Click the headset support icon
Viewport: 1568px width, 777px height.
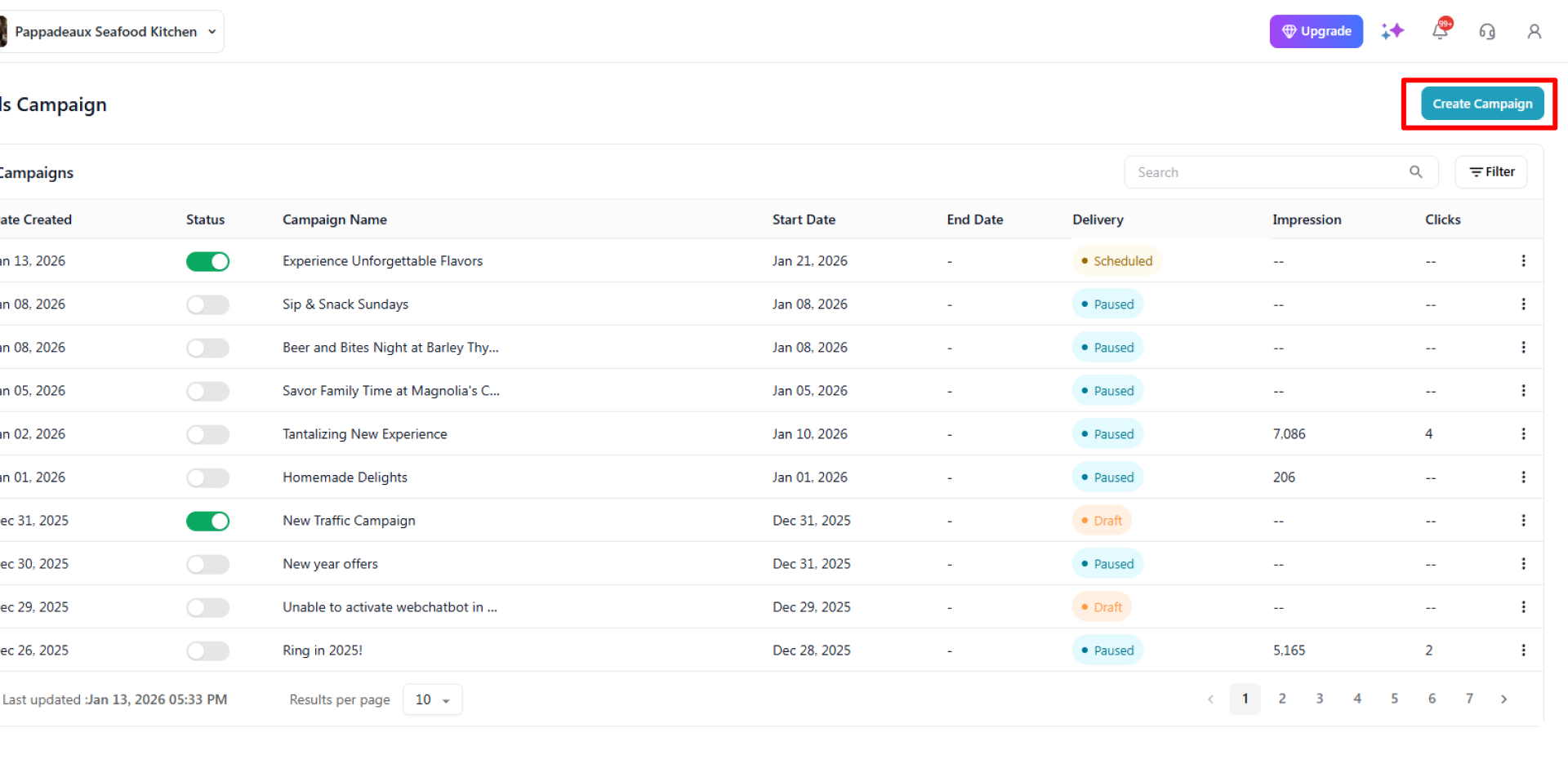(1487, 32)
